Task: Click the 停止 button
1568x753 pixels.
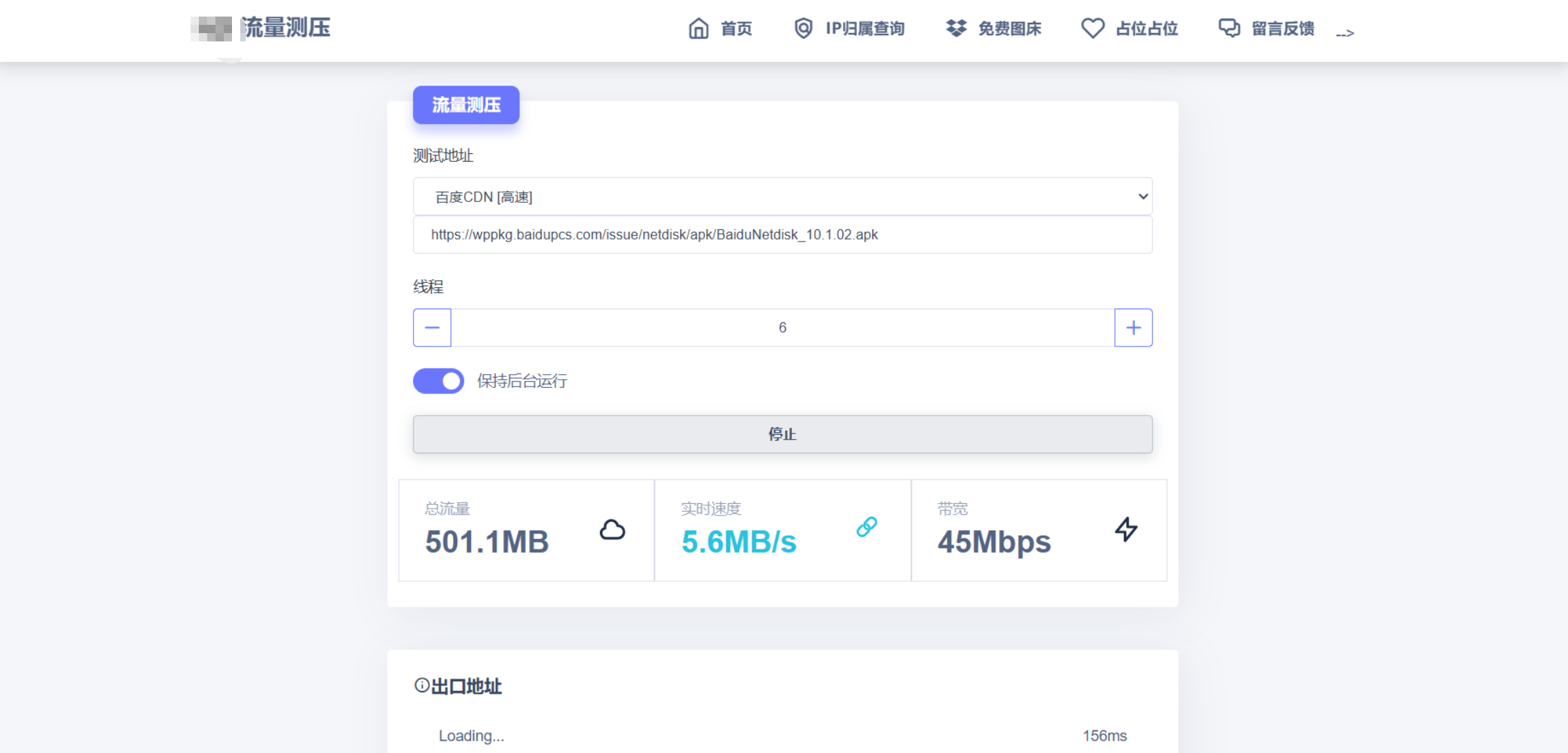Action: [x=782, y=434]
